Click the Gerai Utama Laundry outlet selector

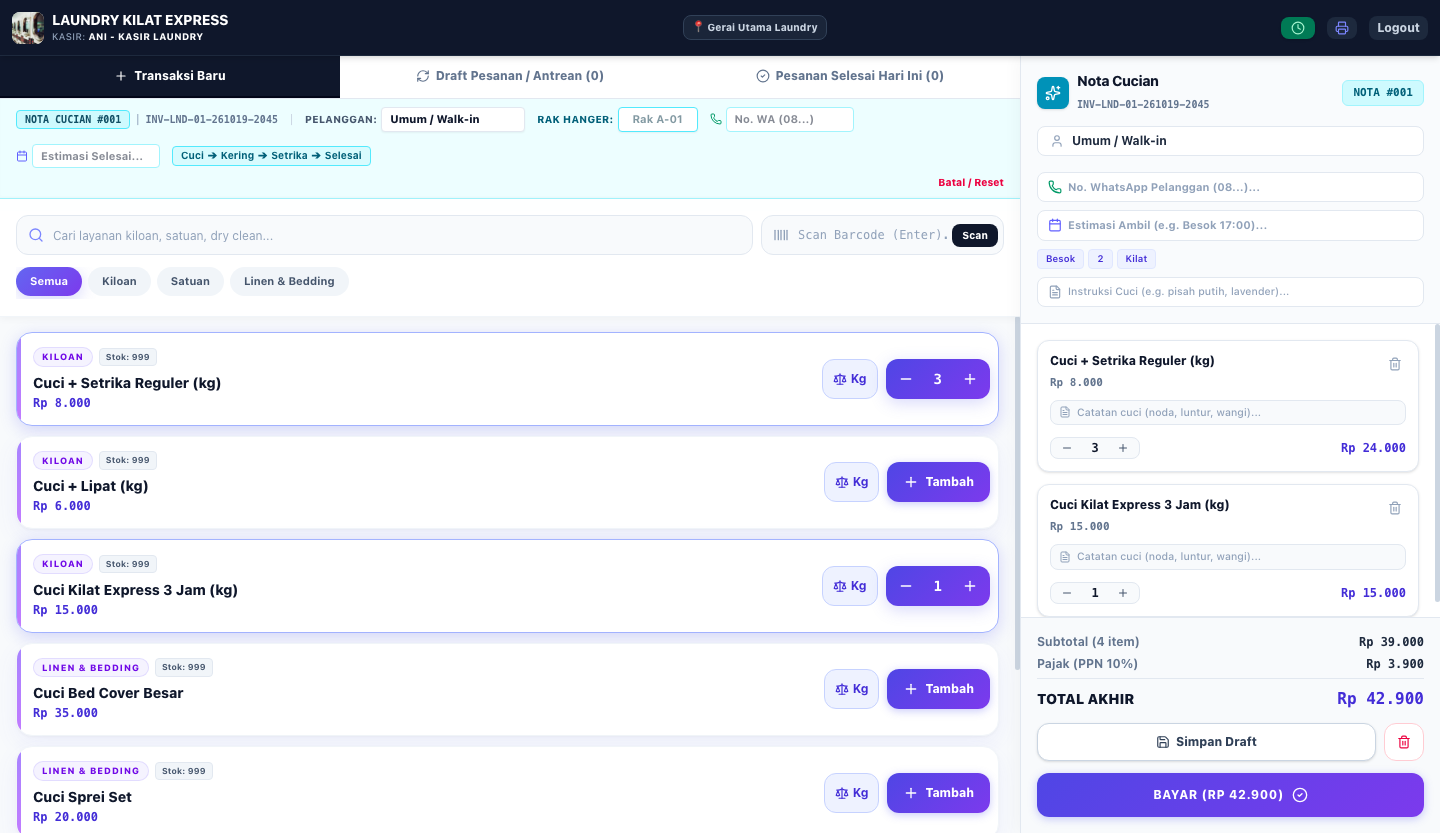pos(755,27)
